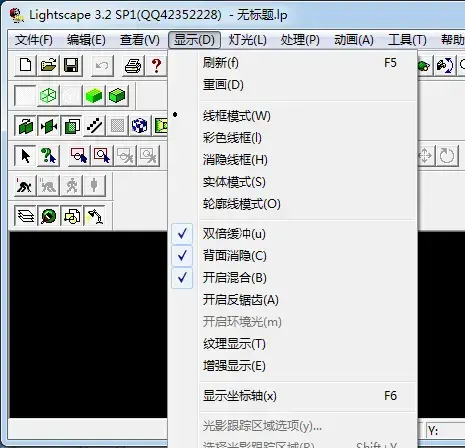The height and width of the screenshot is (448, 465).
Task: Uncheck the 背面消隐(C) menu option
Action: point(293,256)
